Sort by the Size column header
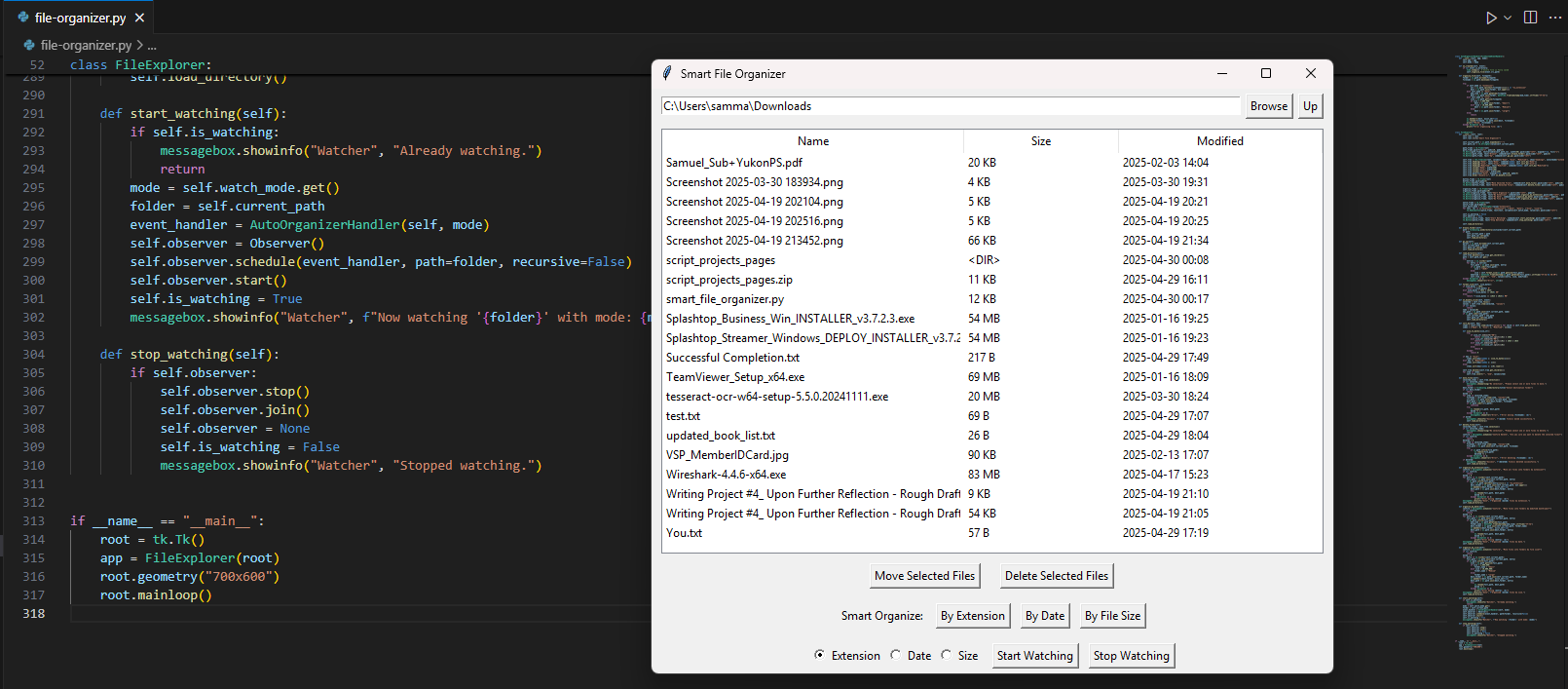Viewport: 1568px width, 689px height. tap(1041, 141)
